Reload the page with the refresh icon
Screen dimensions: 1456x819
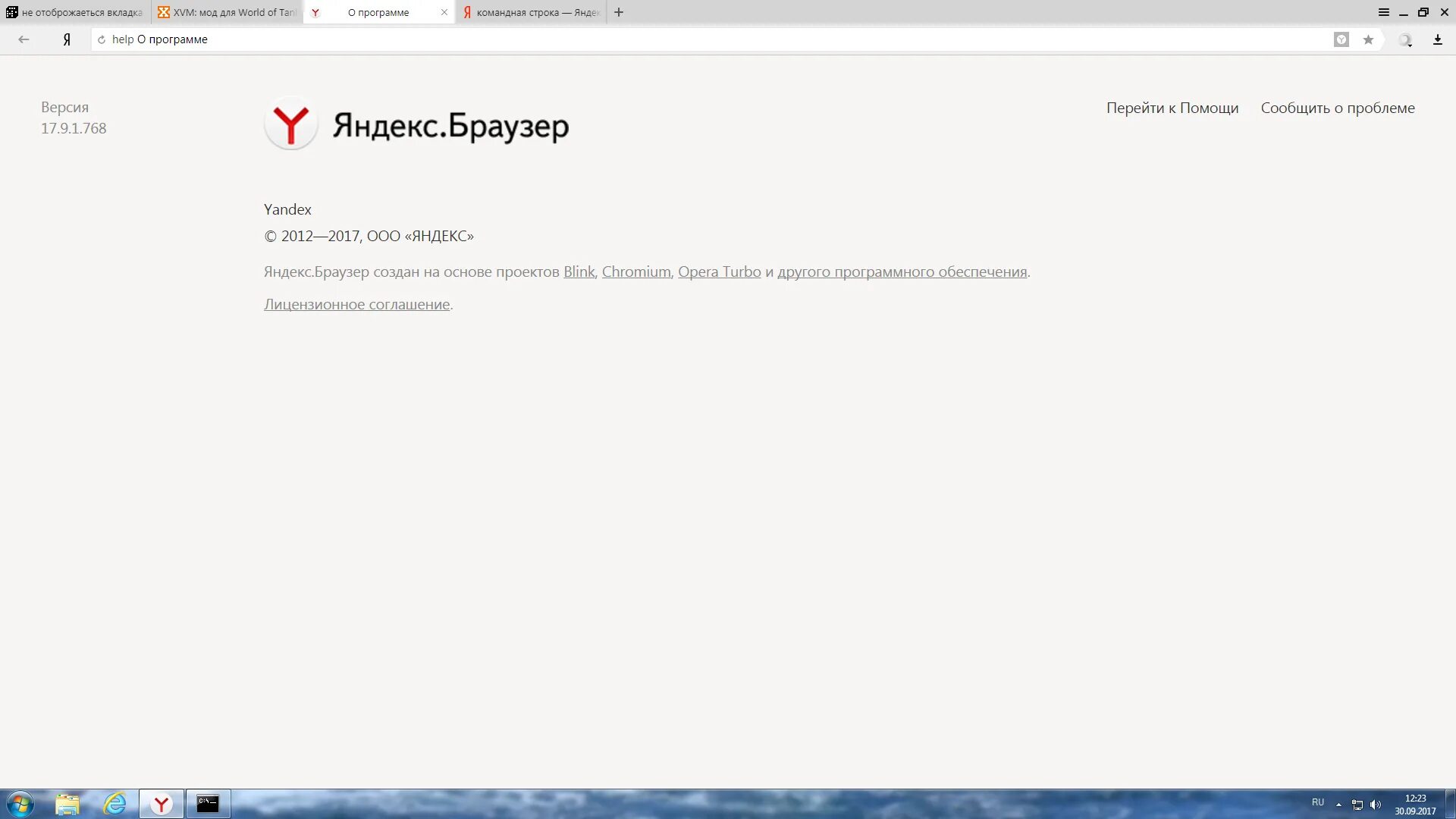pos(102,39)
